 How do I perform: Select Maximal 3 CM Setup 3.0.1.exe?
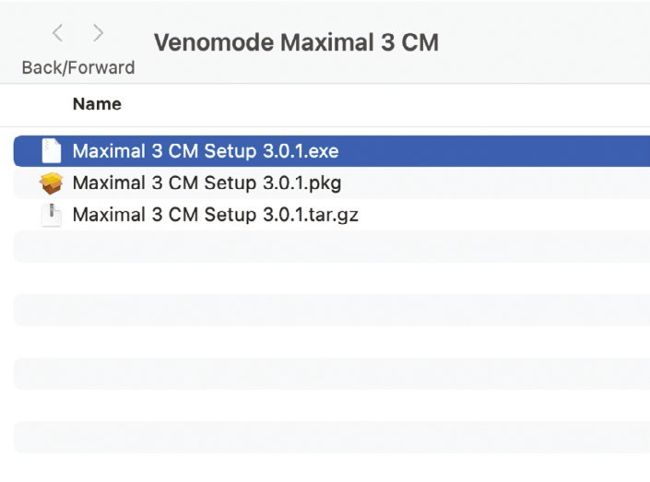205,152
